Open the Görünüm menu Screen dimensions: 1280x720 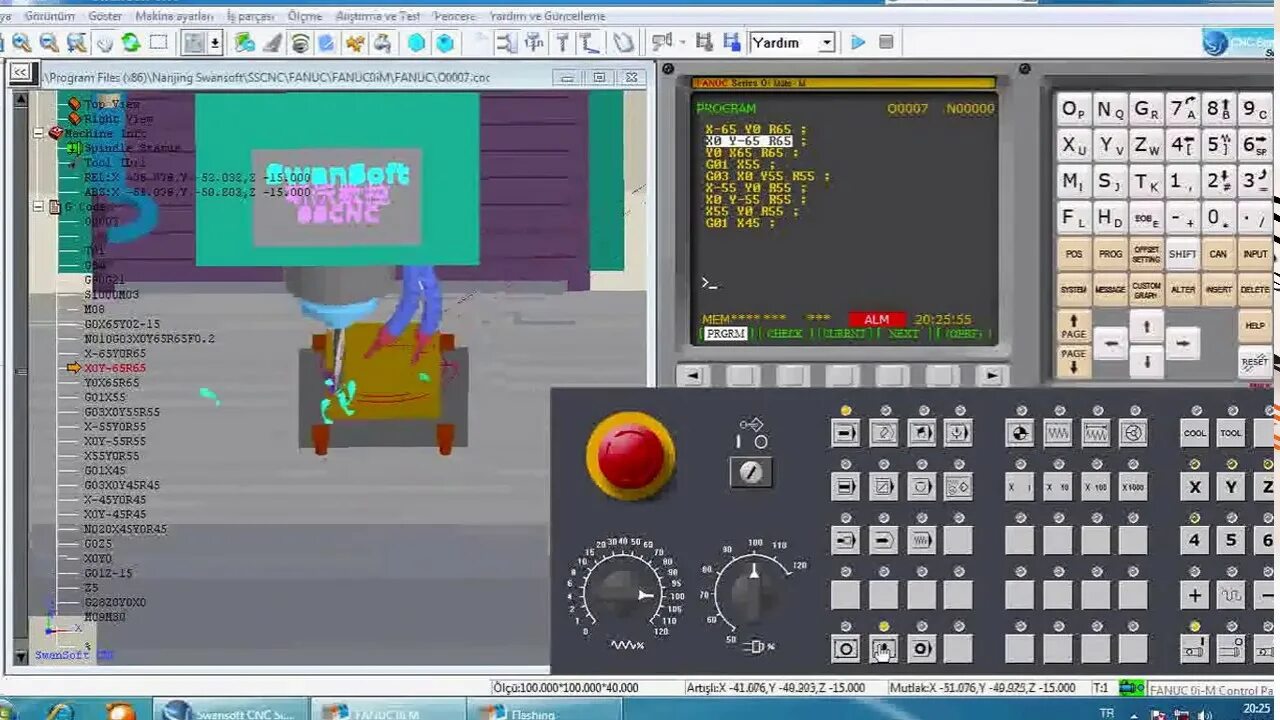click(x=50, y=16)
